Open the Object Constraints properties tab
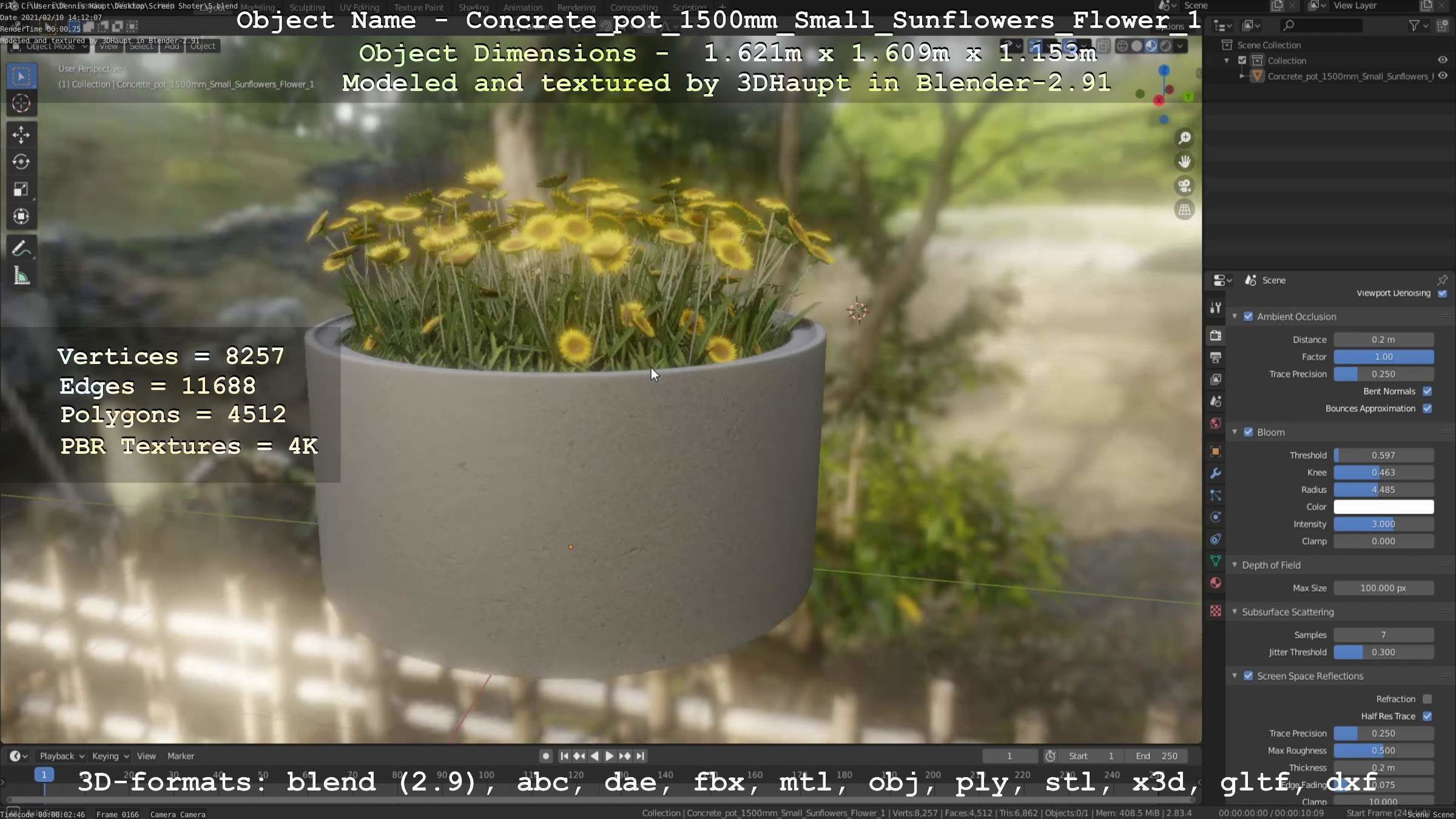Image resolution: width=1456 pixels, height=819 pixels. pyautogui.click(x=1216, y=539)
